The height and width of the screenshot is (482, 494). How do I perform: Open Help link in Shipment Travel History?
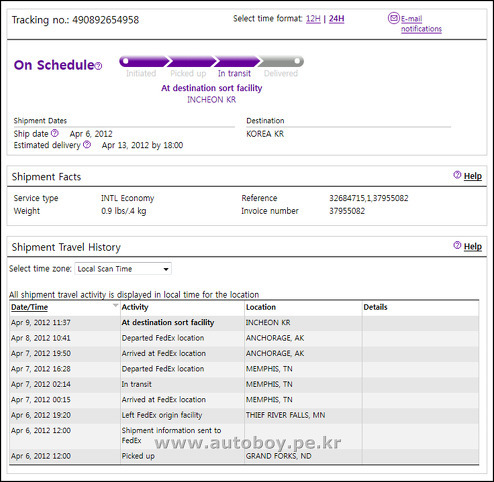(473, 246)
